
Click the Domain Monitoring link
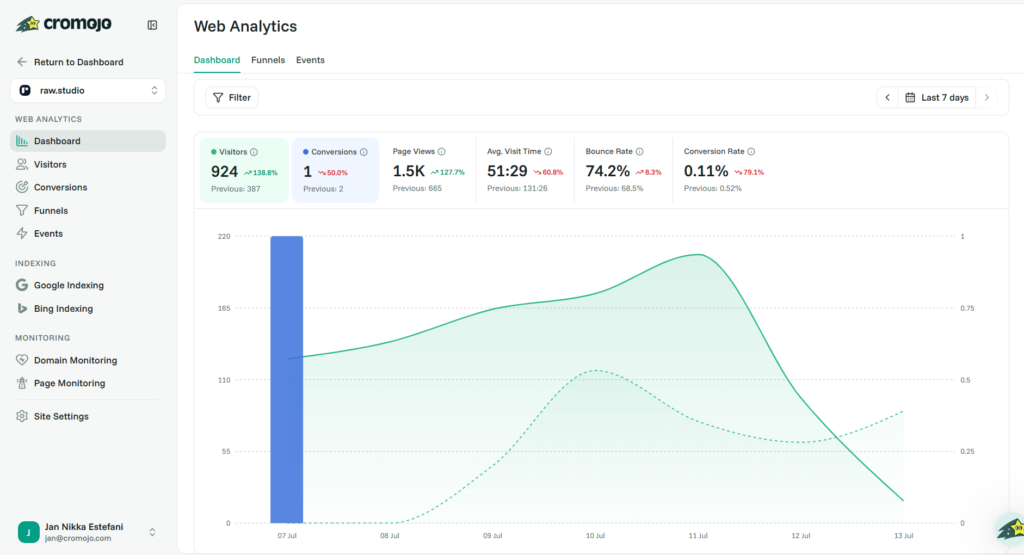click(x=76, y=360)
